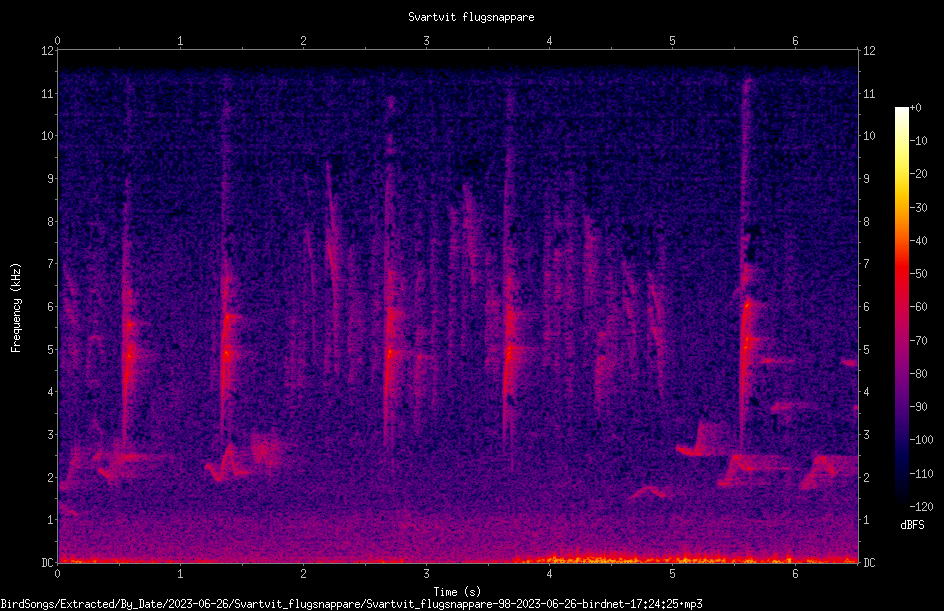Click '5' on the left frequency axis

(x=51, y=350)
